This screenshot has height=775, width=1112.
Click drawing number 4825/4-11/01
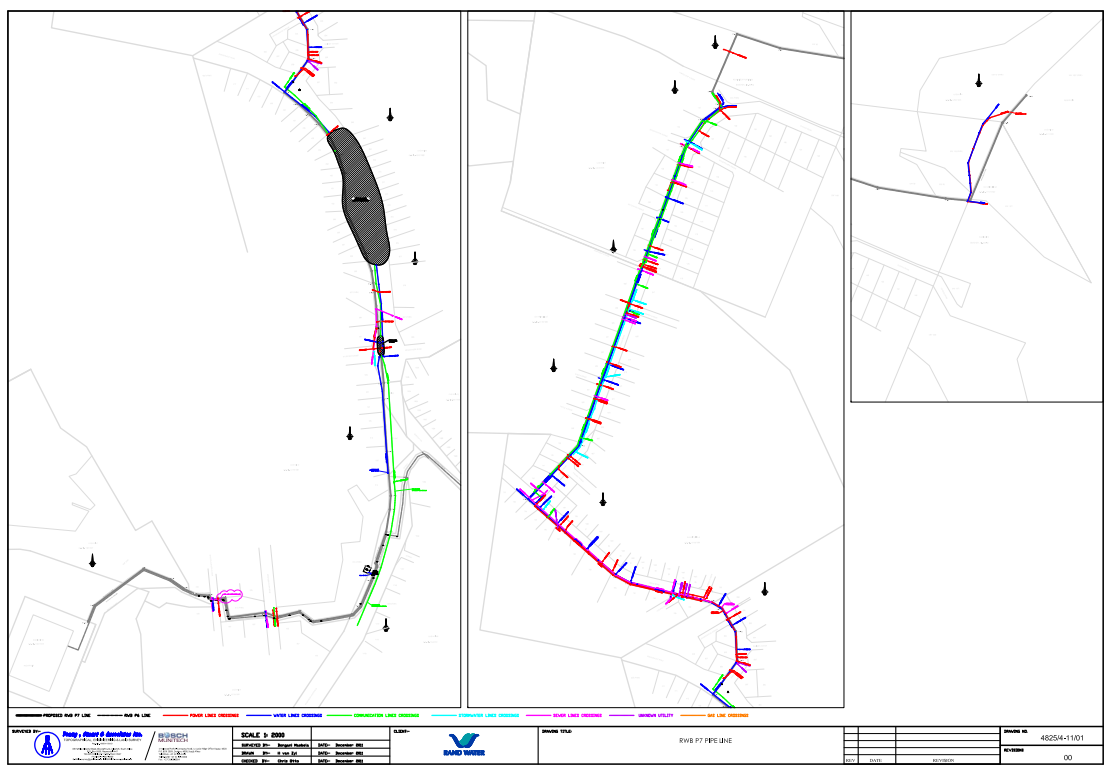1067,738
